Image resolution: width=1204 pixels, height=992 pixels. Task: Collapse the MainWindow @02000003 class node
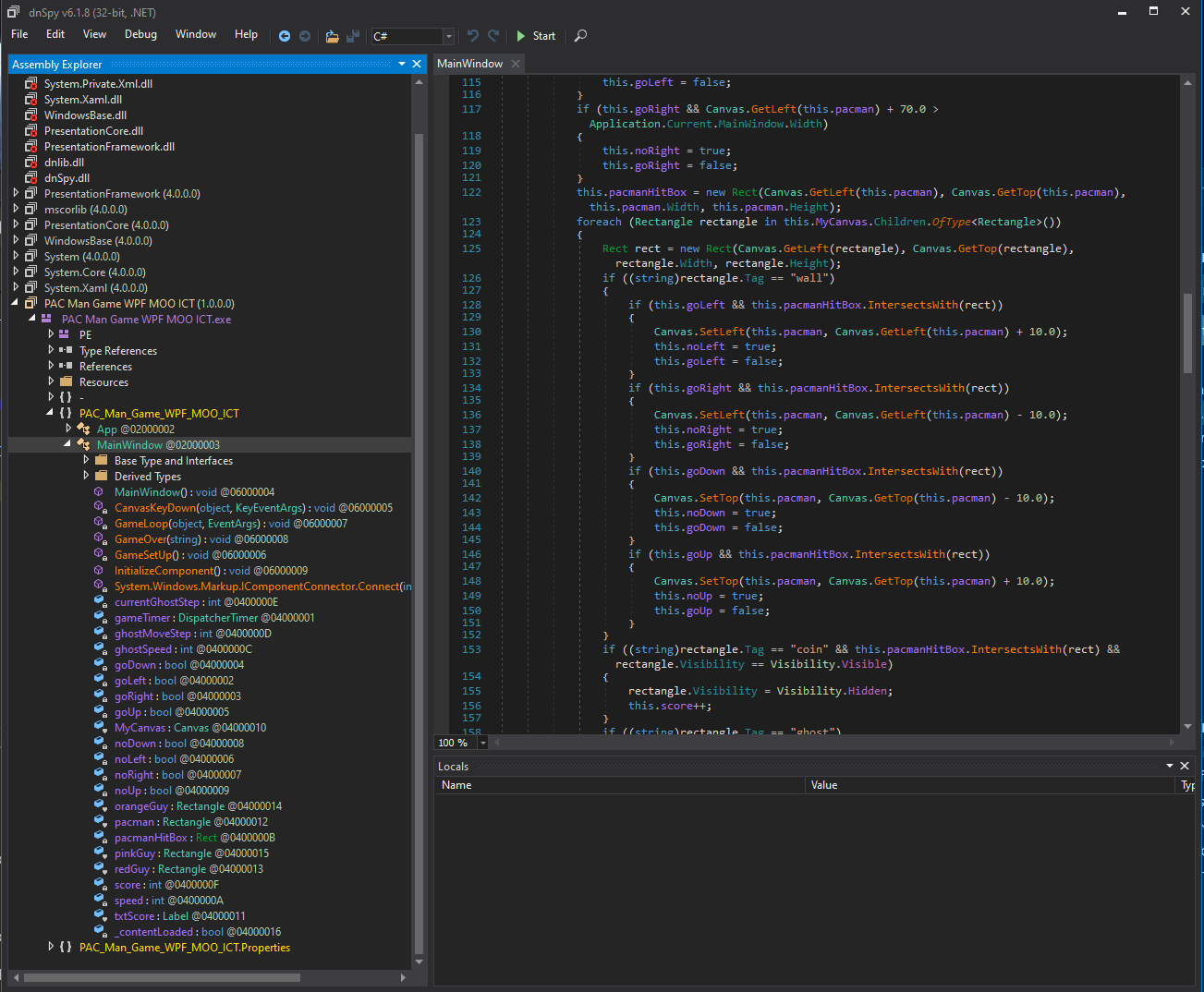[x=67, y=444]
